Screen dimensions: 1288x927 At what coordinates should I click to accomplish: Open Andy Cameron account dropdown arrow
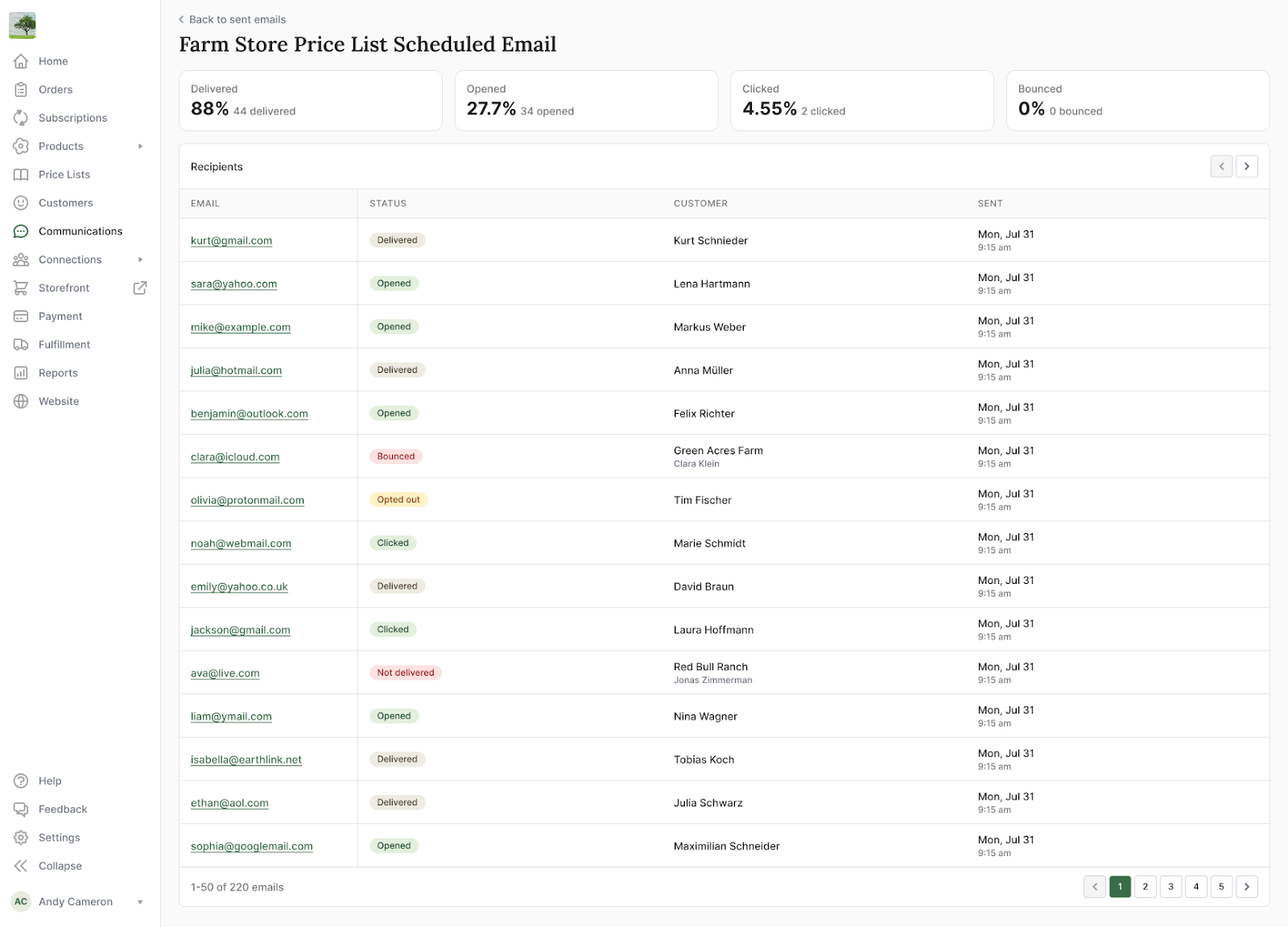point(140,902)
